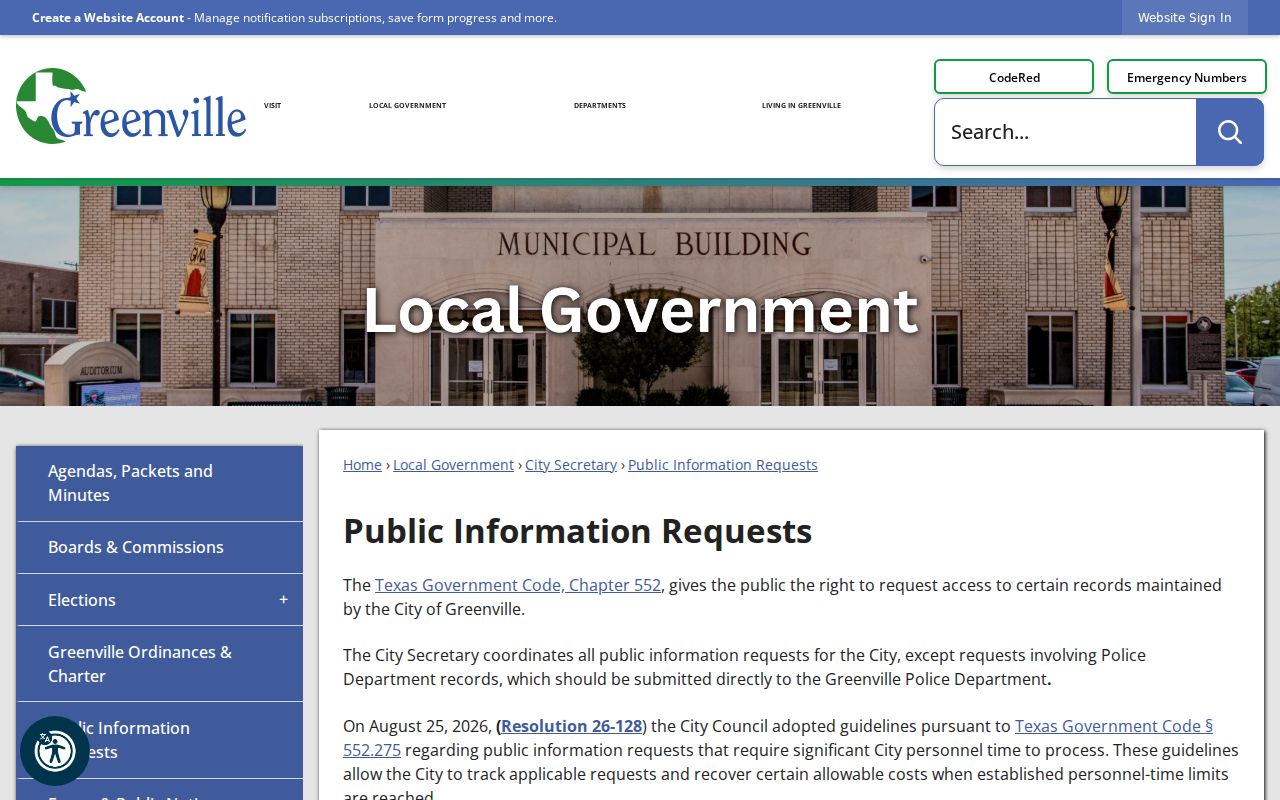Open Agendas, Packets and Minutes sidebar item
Image resolution: width=1280 pixels, height=800 pixels.
(160, 483)
